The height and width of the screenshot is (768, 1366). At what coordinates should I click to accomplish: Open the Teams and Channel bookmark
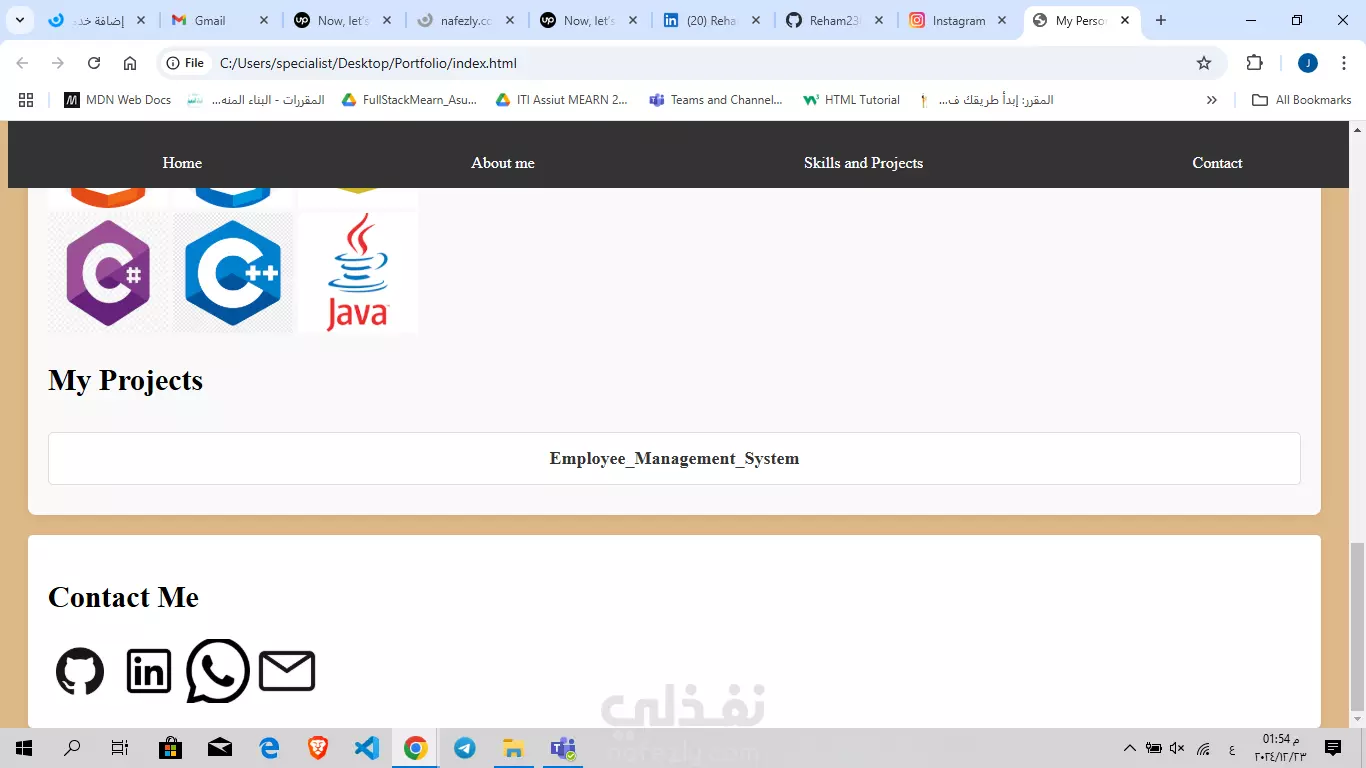[x=716, y=100]
